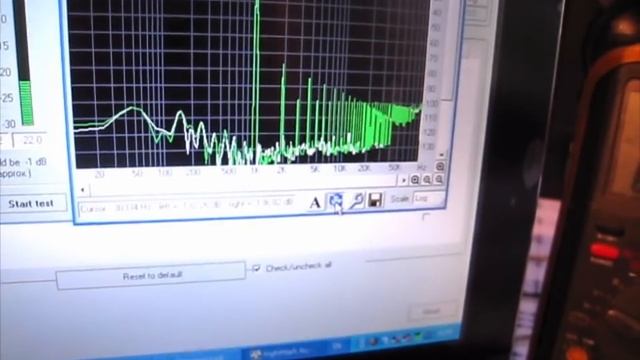Click the middle horizontal zoom magnifier icon

(427, 180)
